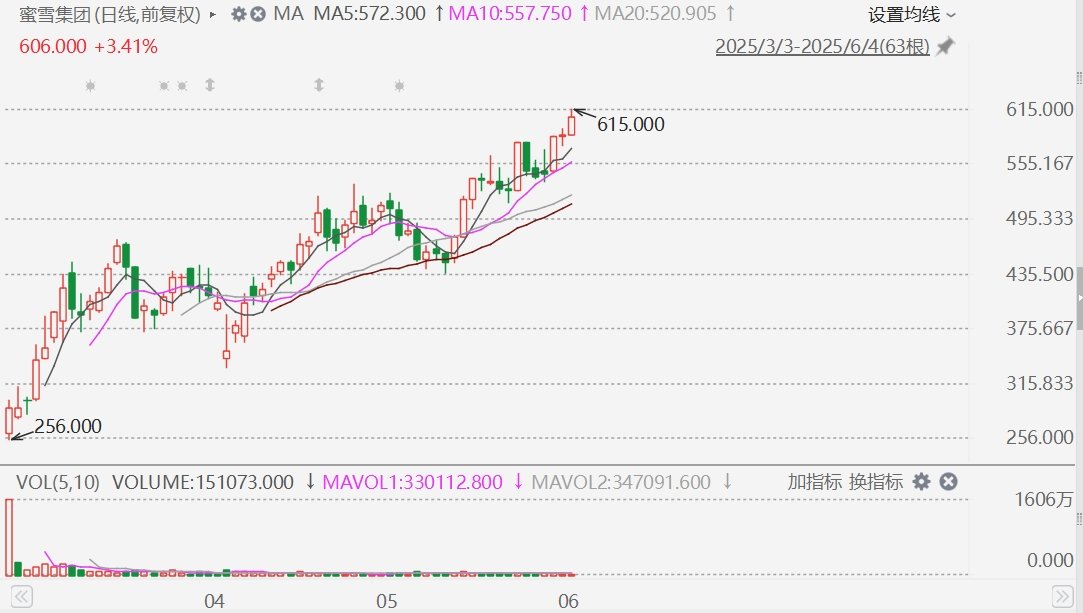Click the leftmost star event marker
Screen dimensions: 1083x613
tap(90, 86)
